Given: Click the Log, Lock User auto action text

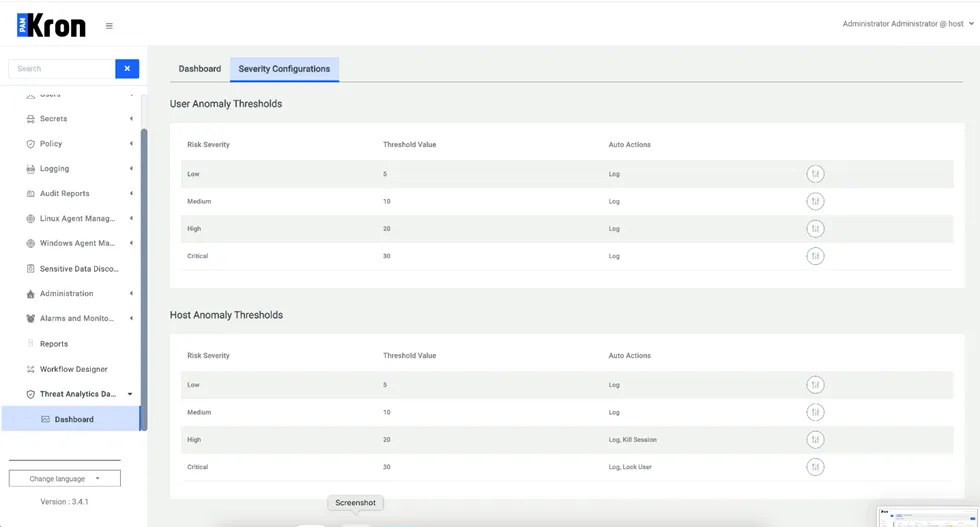Looking at the screenshot, I should pyautogui.click(x=630, y=467).
